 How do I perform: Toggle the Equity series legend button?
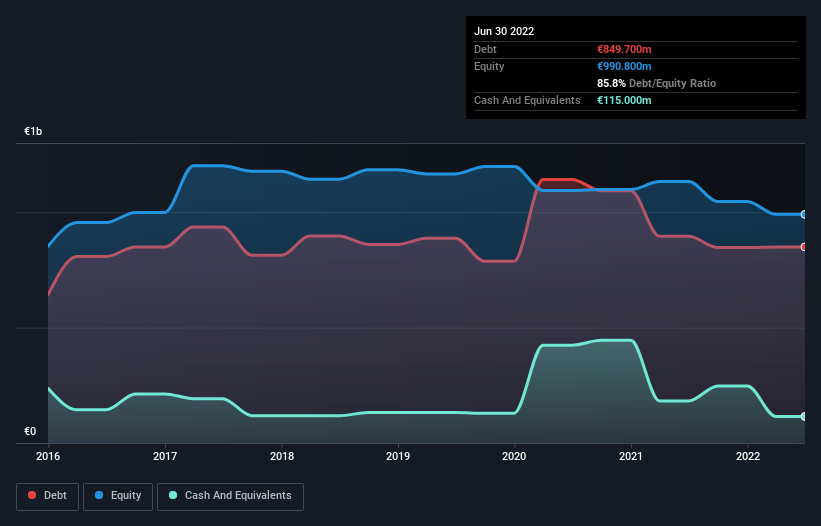click(x=118, y=496)
